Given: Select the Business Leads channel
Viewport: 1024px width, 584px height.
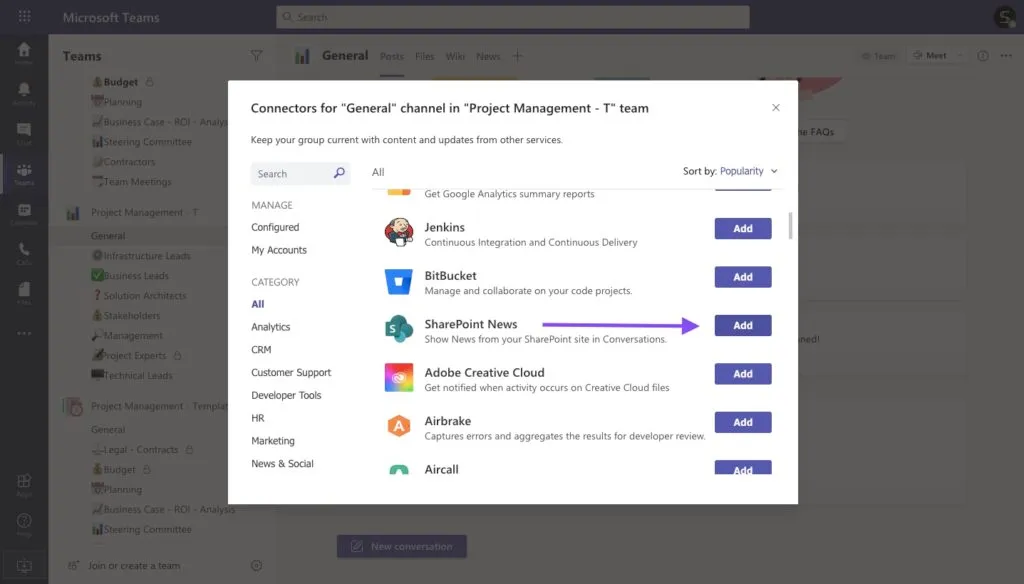Looking at the screenshot, I should [x=130, y=276].
